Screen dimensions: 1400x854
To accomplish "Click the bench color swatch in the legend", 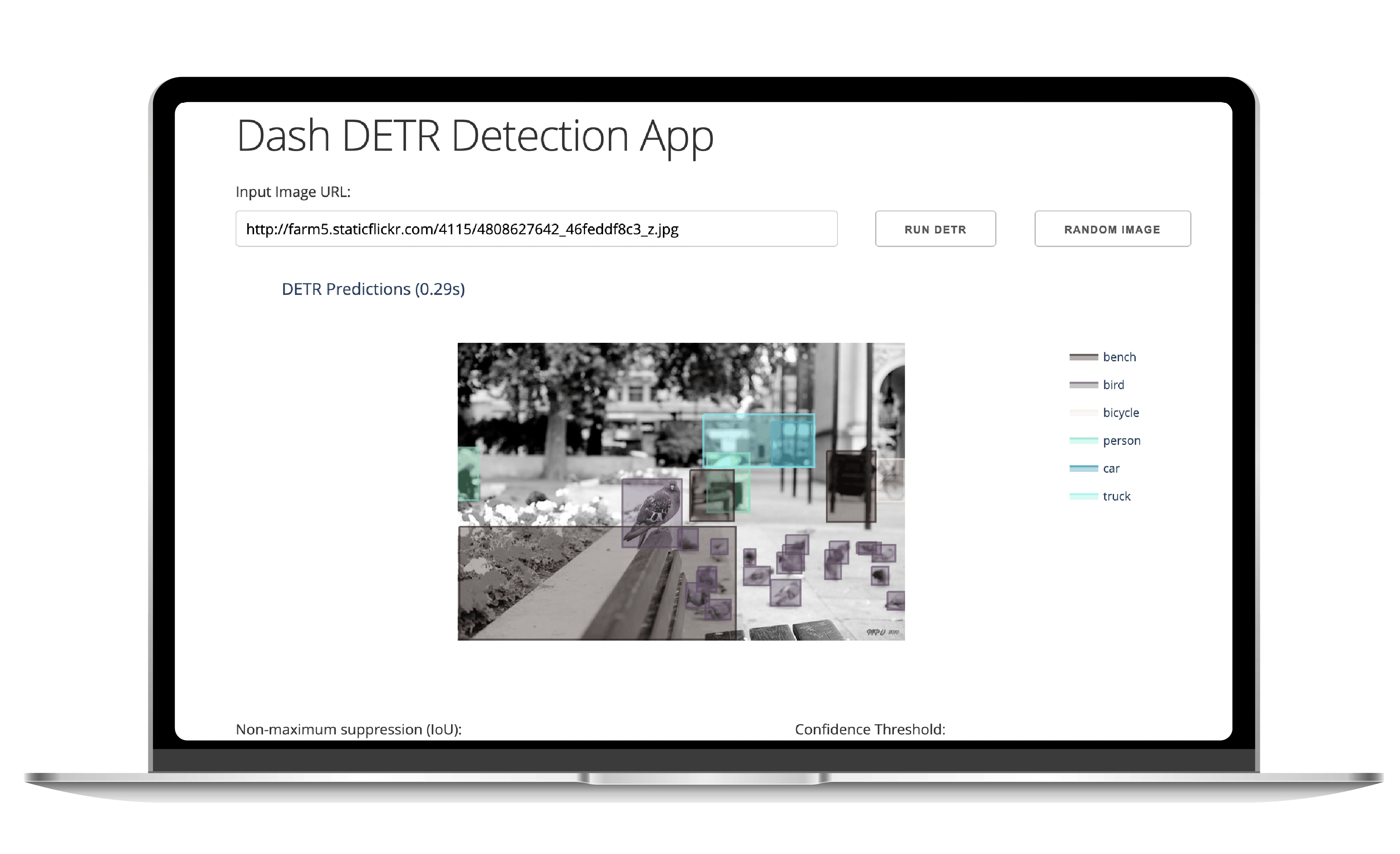I will pyautogui.click(x=1084, y=357).
